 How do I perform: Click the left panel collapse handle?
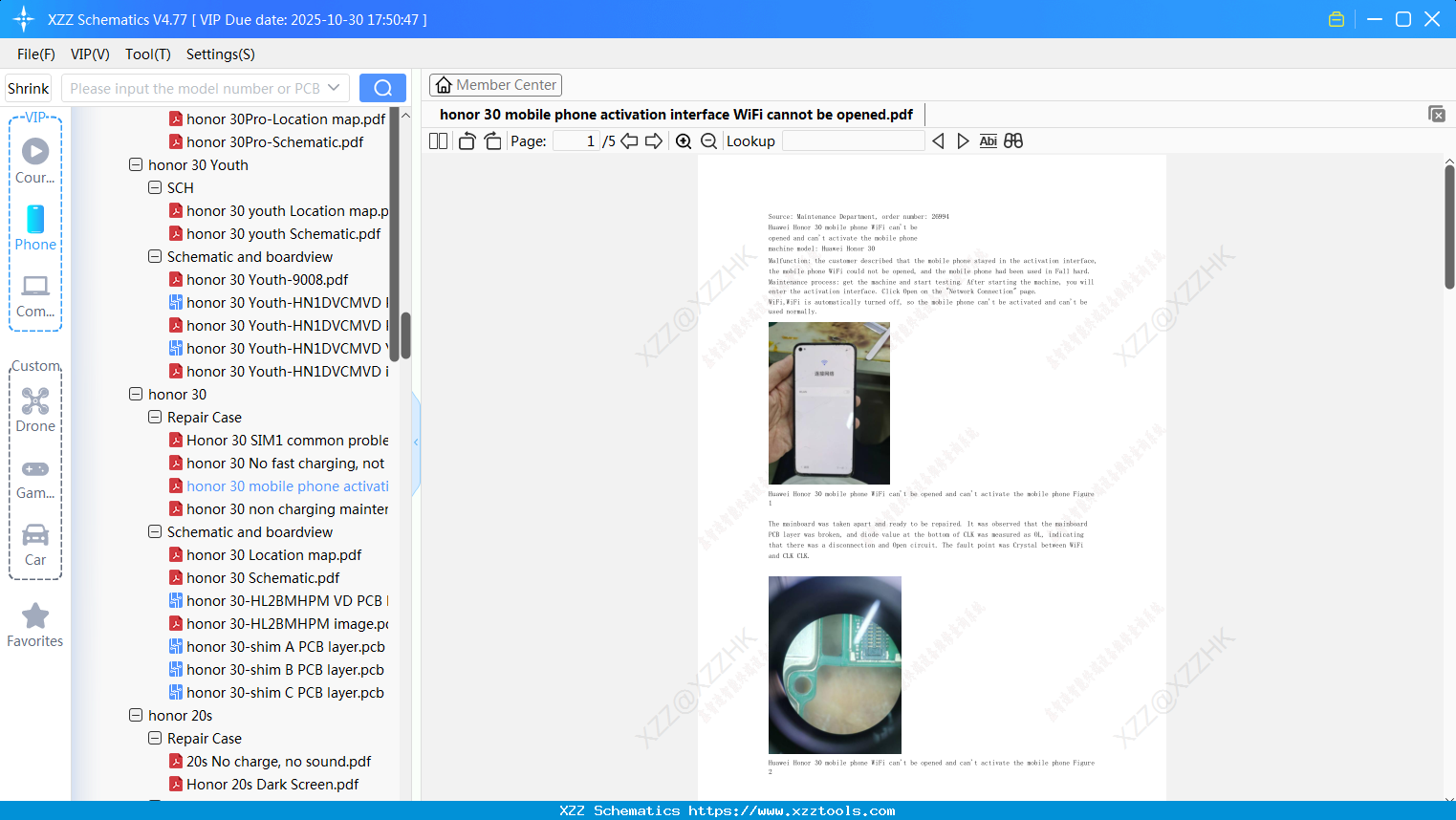tap(416, 442)
